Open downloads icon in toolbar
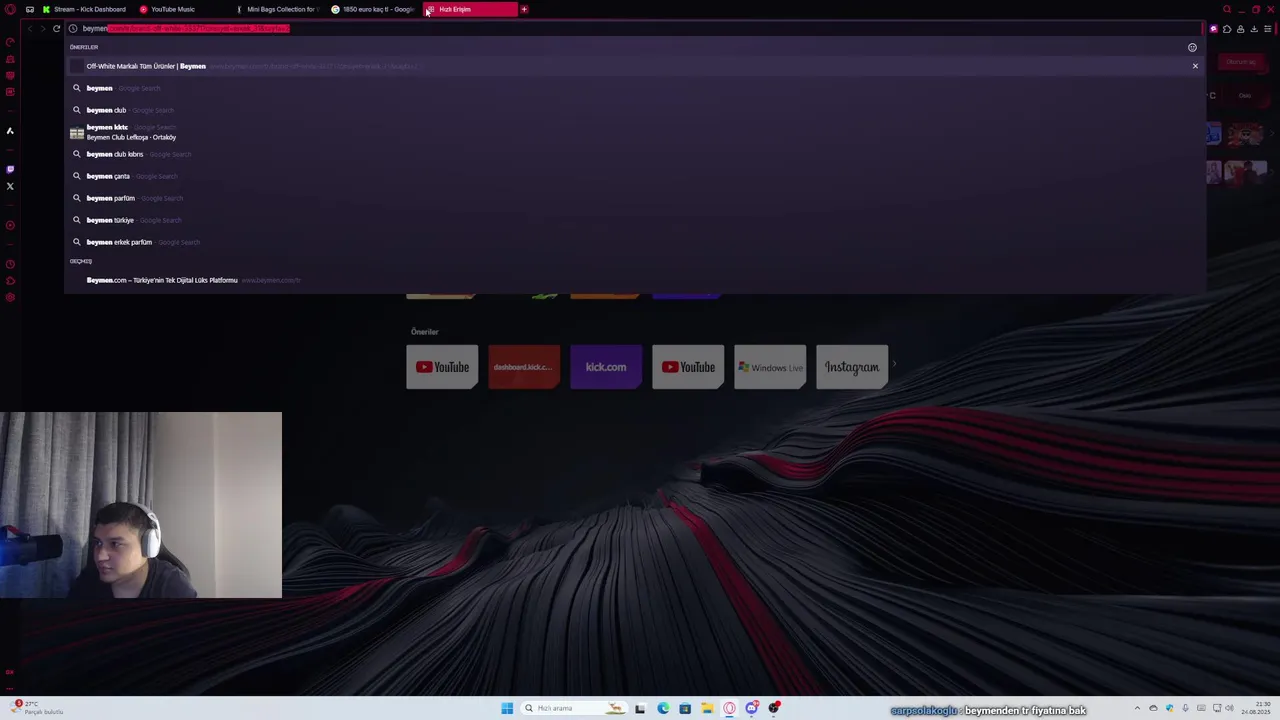Screen dimensions: 1280x720 coord(1253,28)
